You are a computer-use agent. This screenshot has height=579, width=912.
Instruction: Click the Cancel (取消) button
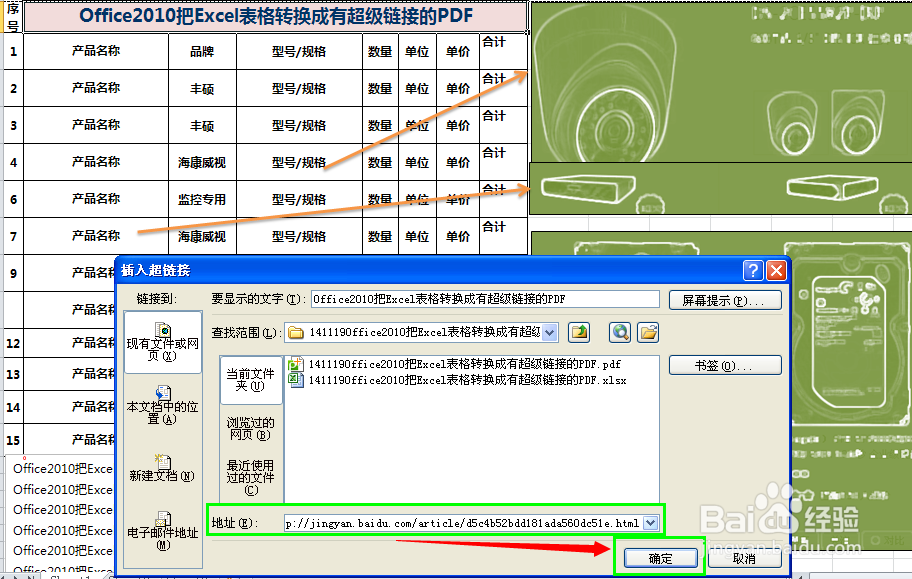[x=744, y=558]
